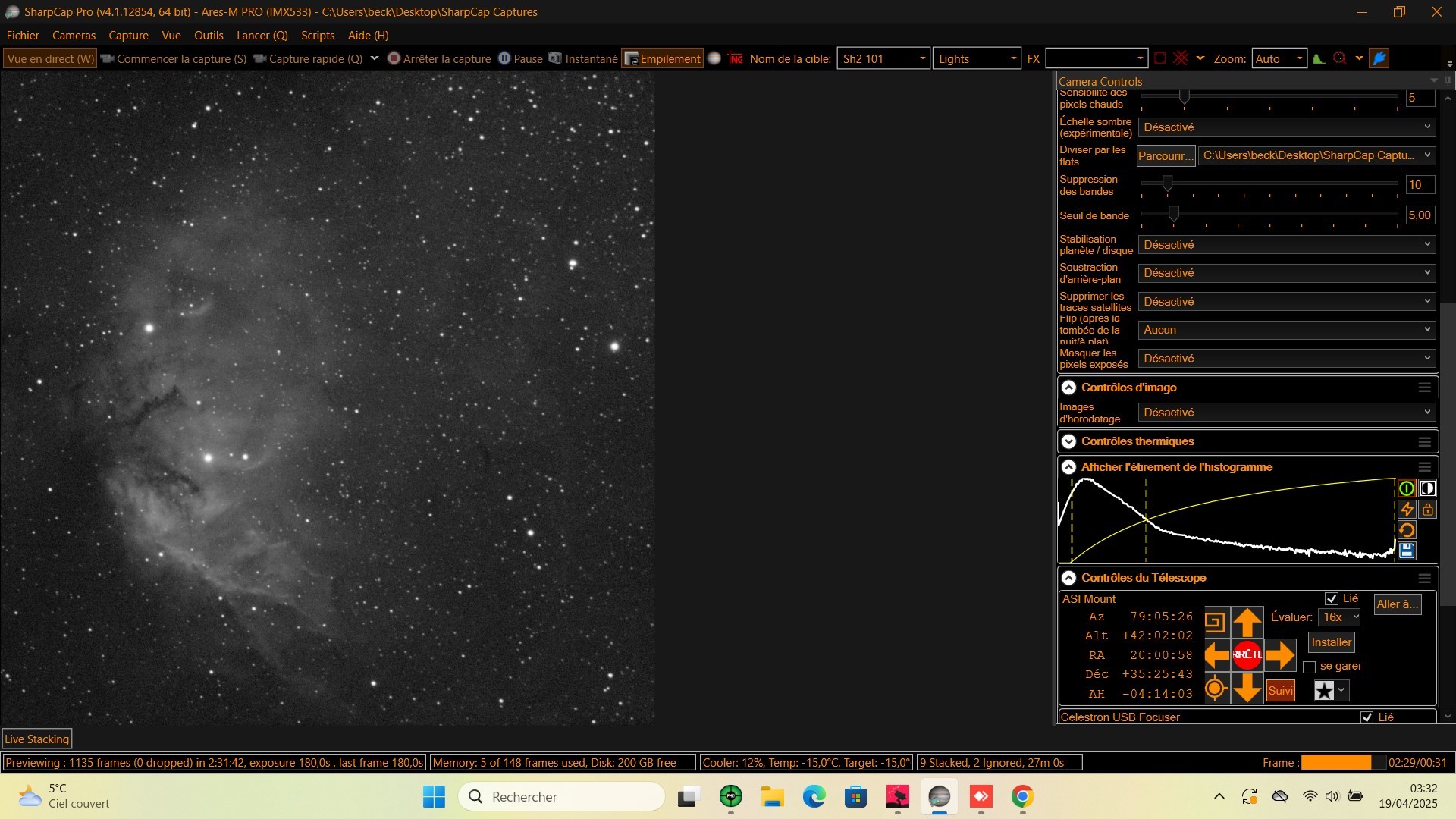Click the orange crosshair target icon
This screenshot has height=819, width=1456.
pyautogui.click(x=1215, y=689)
